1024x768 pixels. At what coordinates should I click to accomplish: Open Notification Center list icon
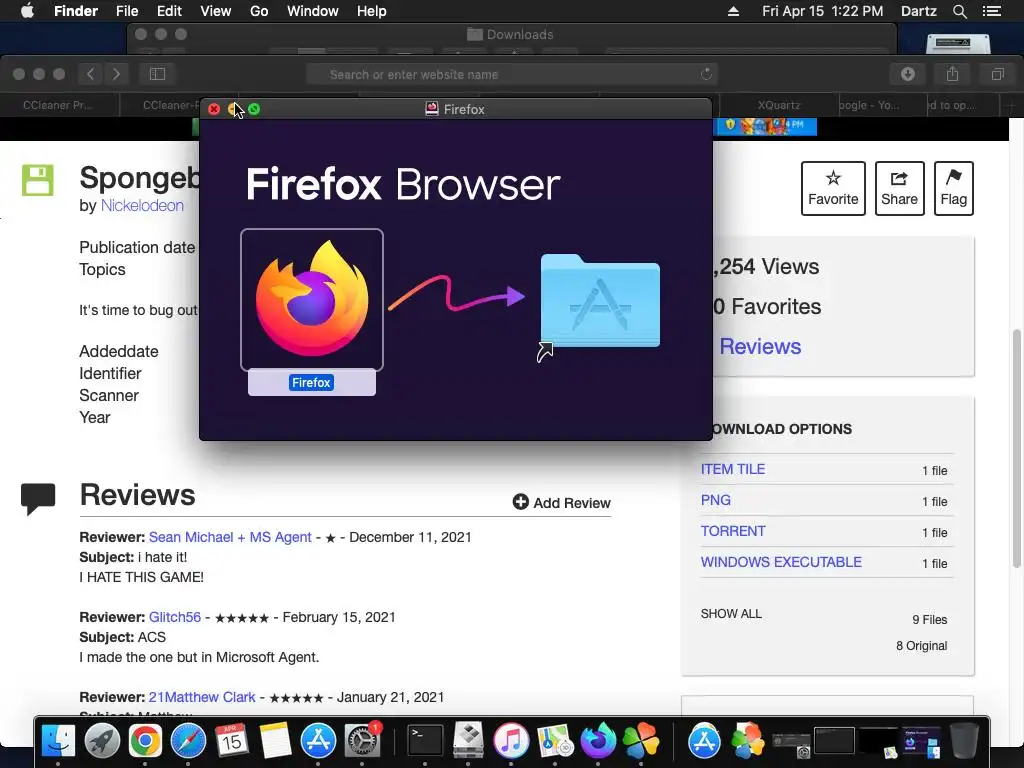991,11
